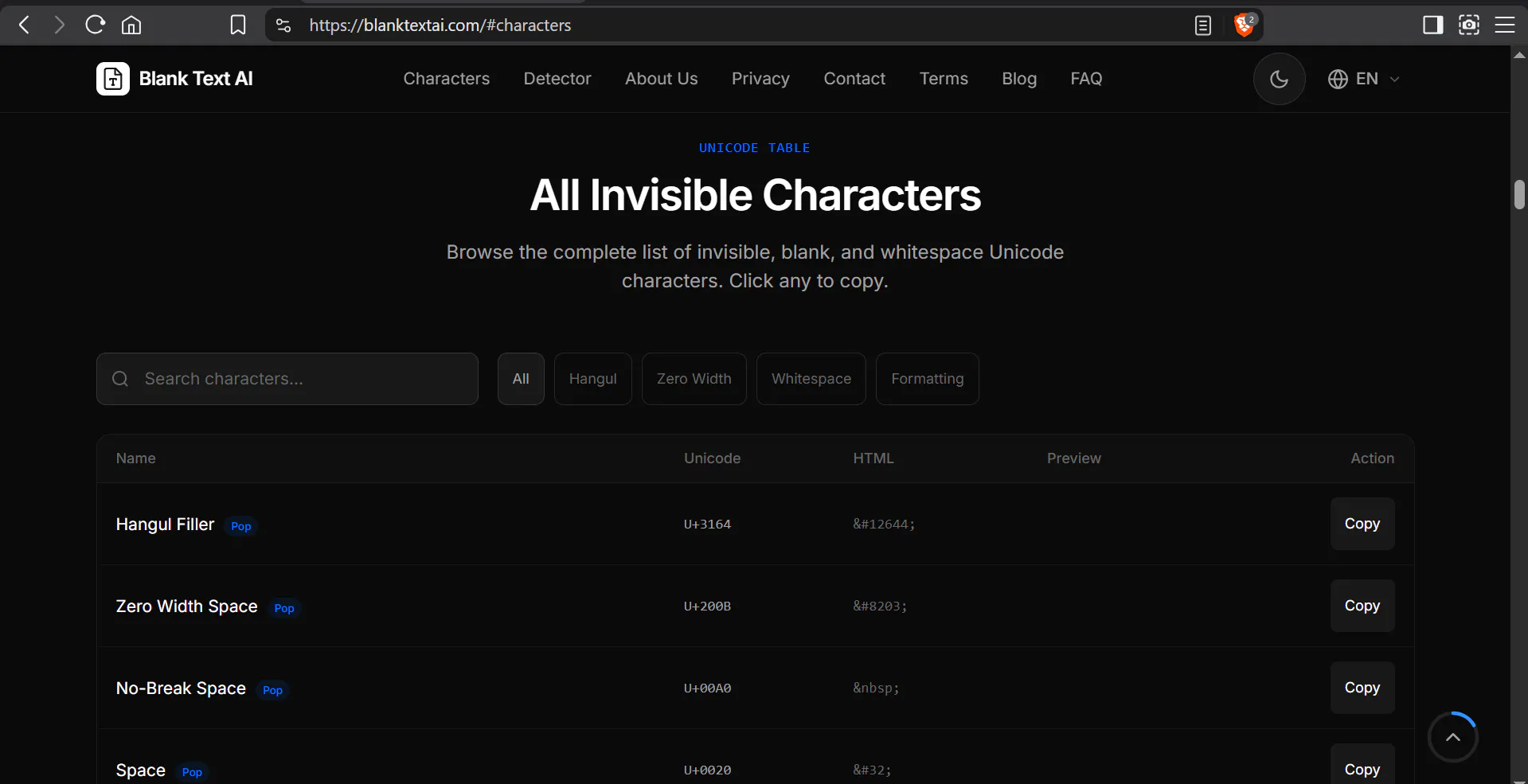Copy the Hangul Filler character
The height and width of the screenshot is (784, 1528).
(x=1362, y=524)
